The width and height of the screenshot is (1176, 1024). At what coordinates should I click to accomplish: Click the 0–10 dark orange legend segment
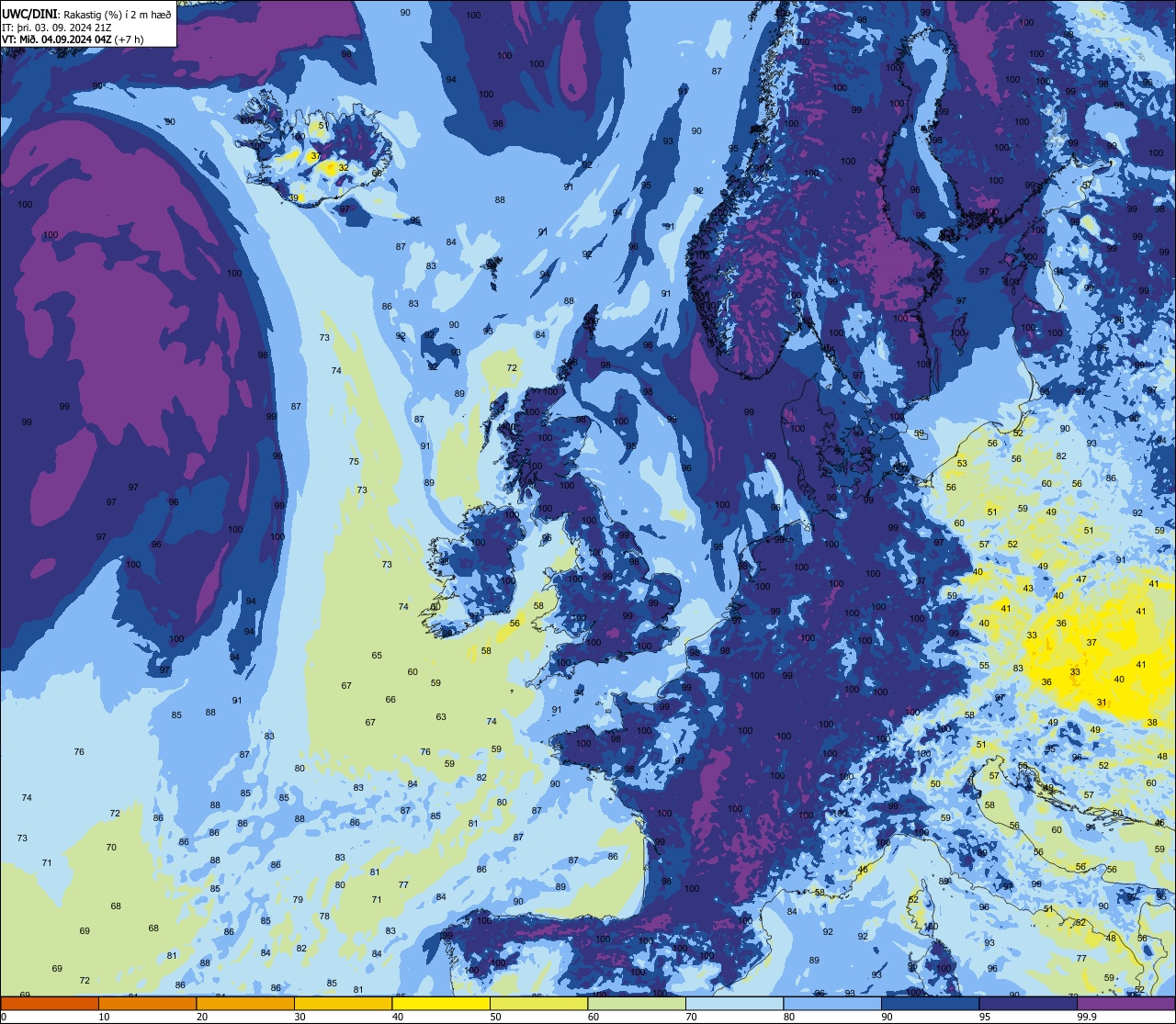(50, 1003)
